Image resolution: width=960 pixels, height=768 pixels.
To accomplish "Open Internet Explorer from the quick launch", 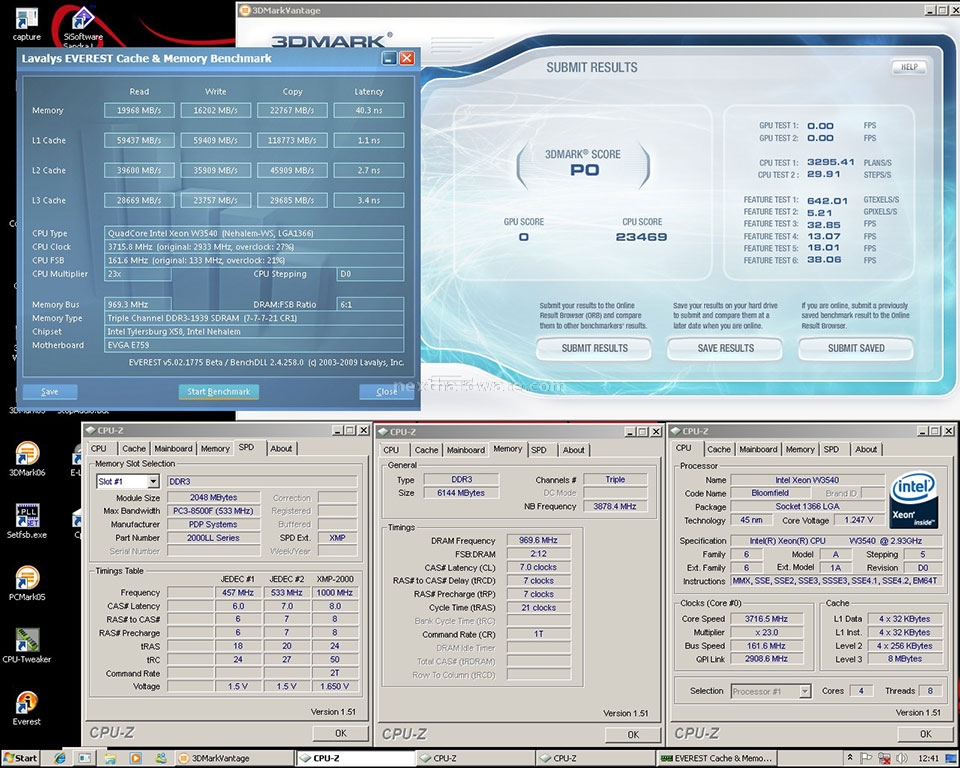I will pyautogui.click(x=59, y=758).
